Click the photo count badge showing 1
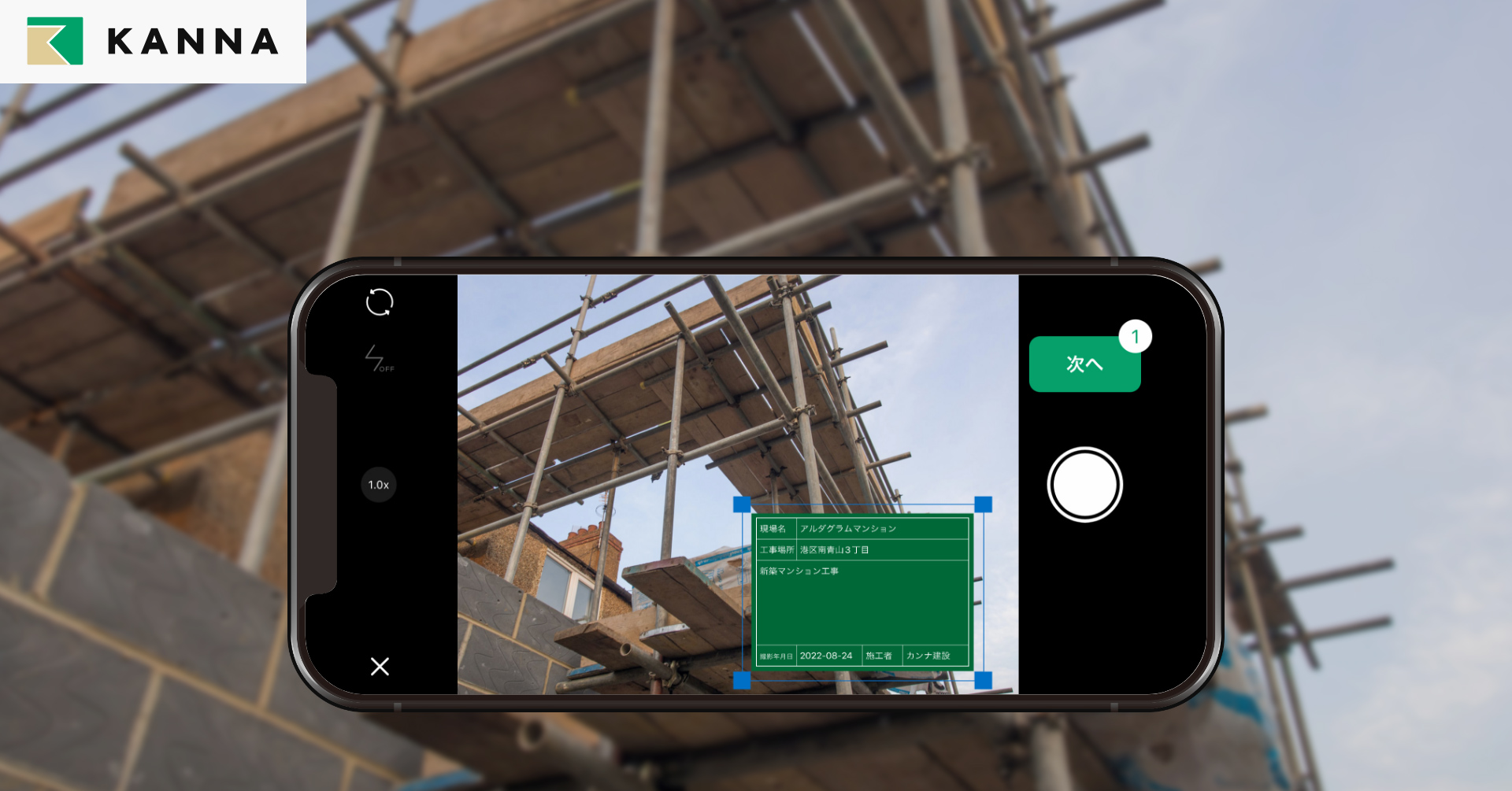The image size is (1512, 791). coord(1135,337)
